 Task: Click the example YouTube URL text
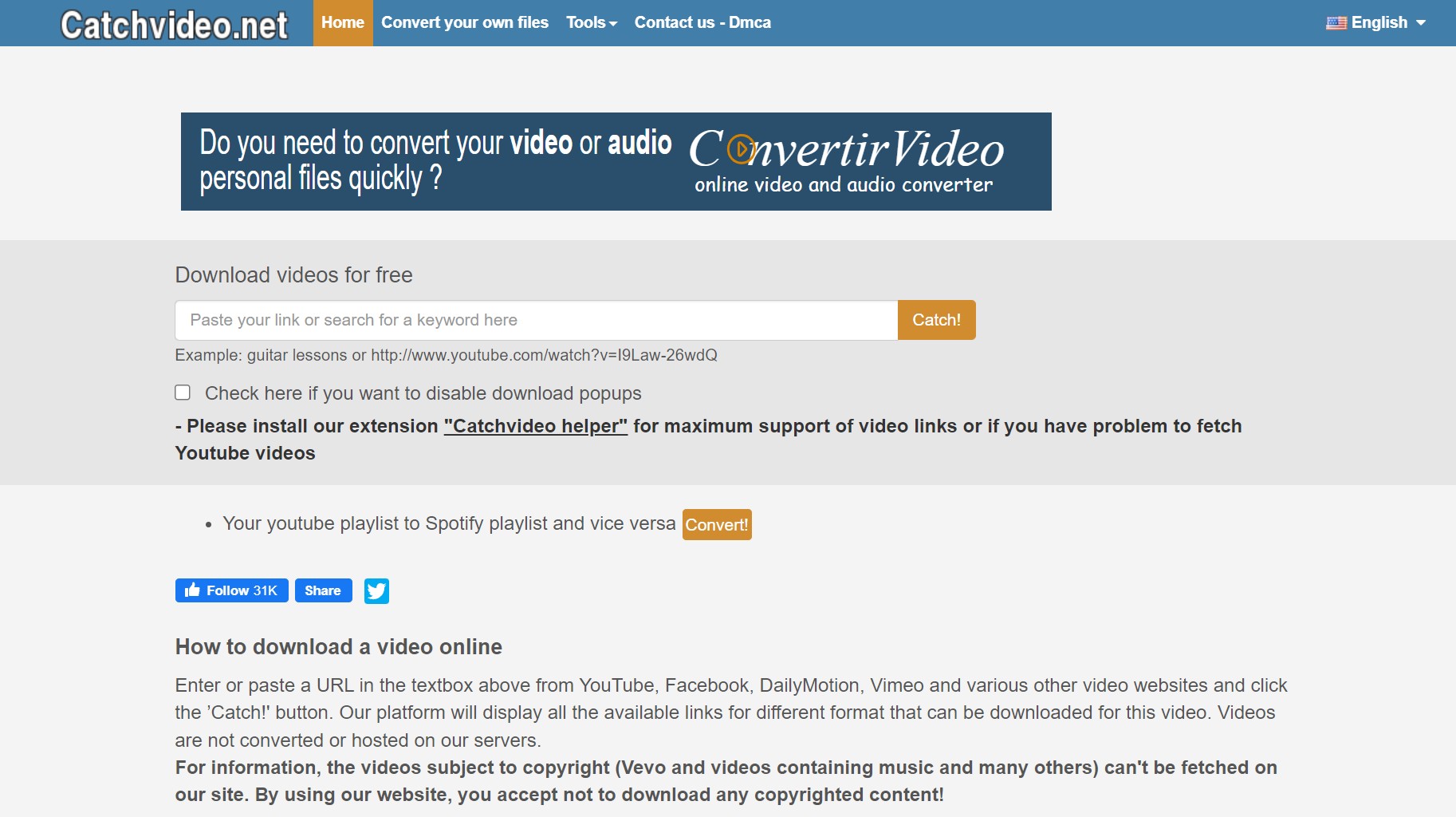(x=544, y=355)
